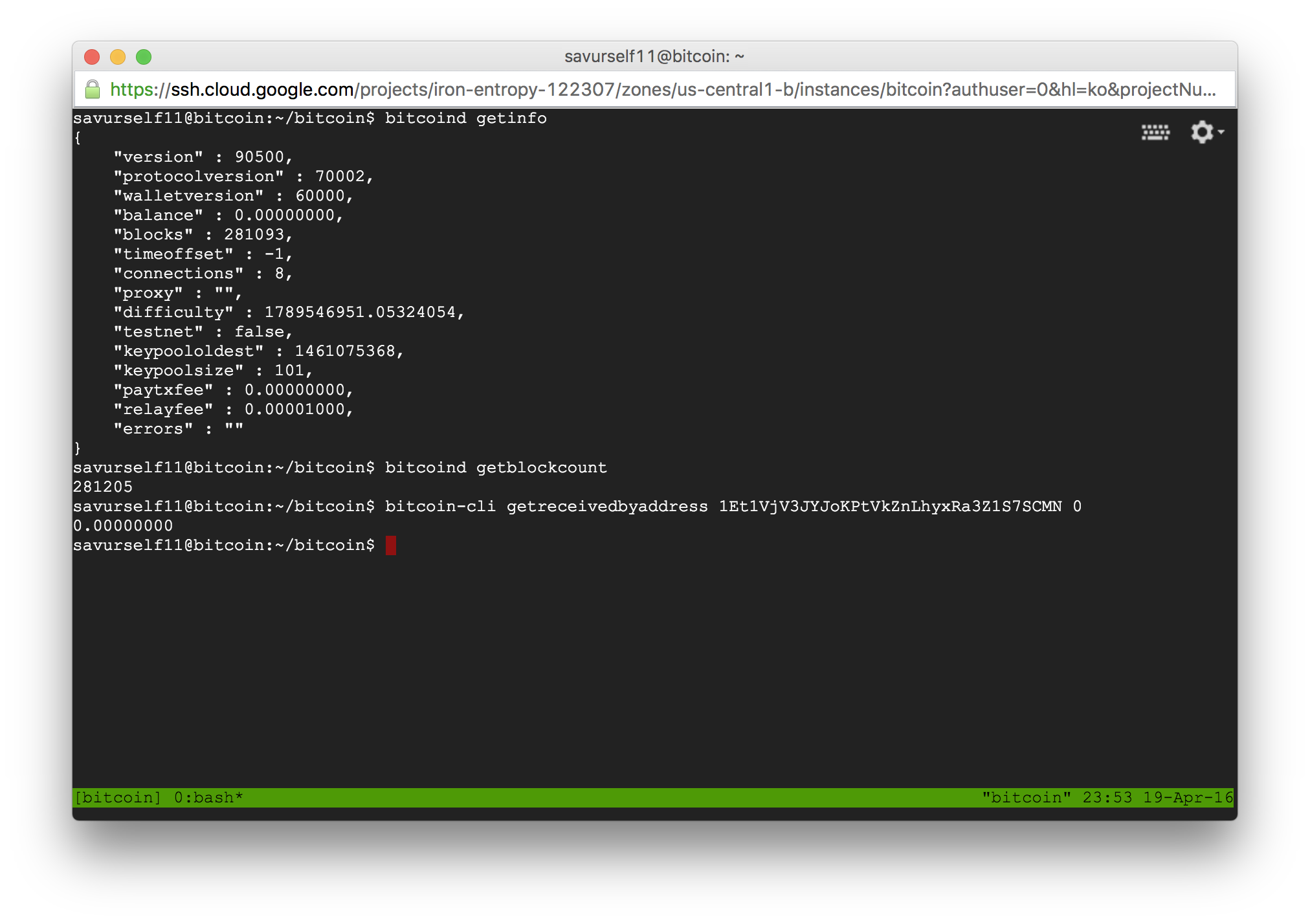Click the '"relayfee" : 0.00001000,' line
This screenshot has width=1310, height=924.
(234, 409)
